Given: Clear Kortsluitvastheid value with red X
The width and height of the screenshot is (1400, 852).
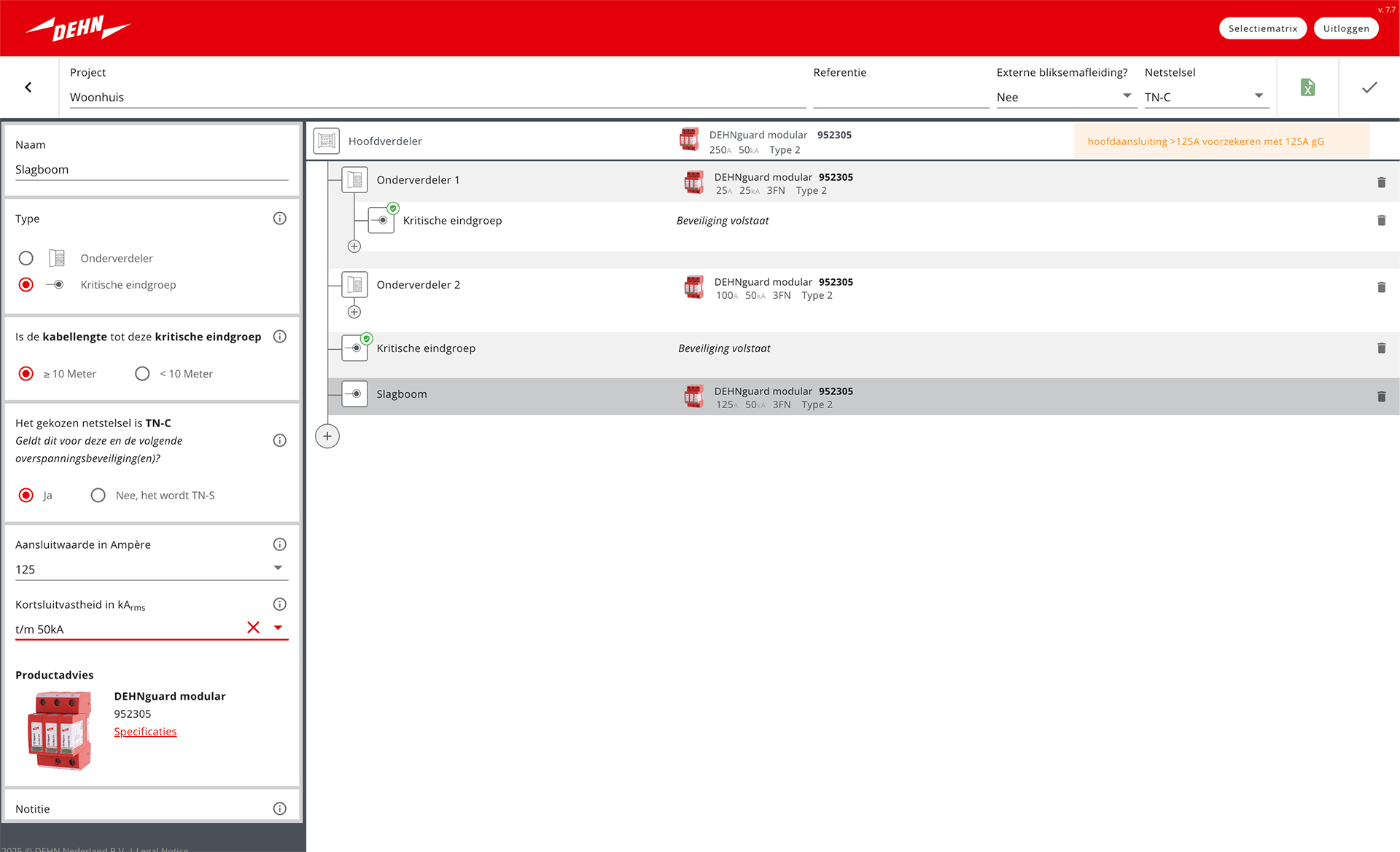Looking at the screenshot, I should click(x=253, y=628).
